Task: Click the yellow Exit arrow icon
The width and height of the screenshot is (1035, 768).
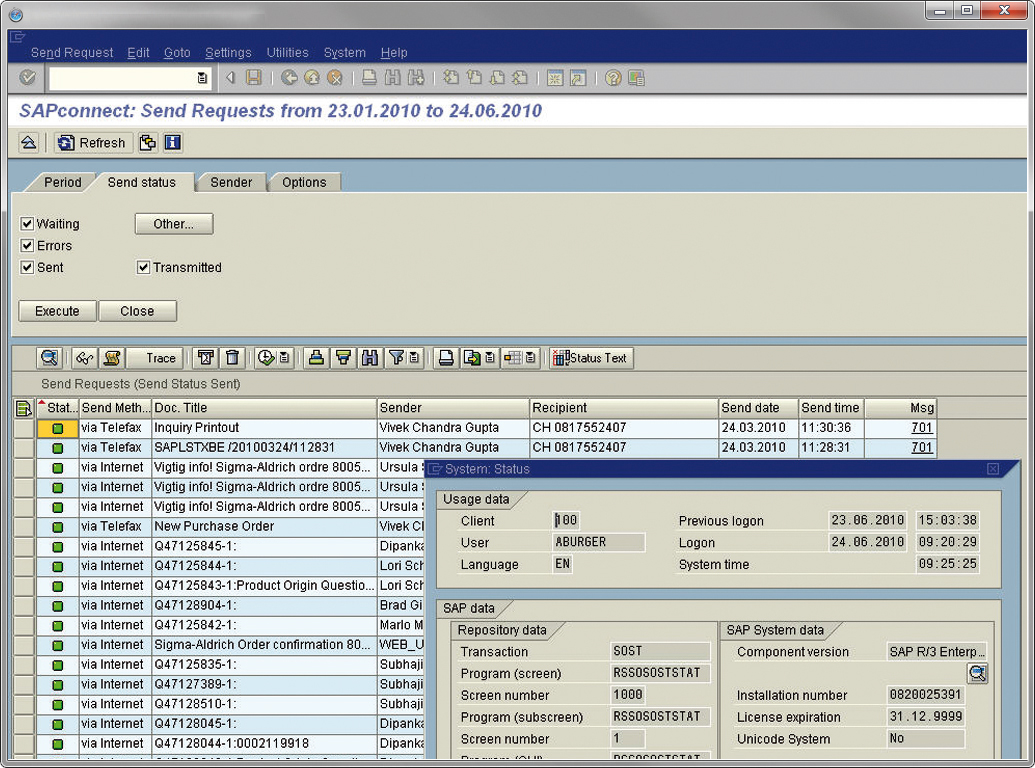Action: point(312,78)
